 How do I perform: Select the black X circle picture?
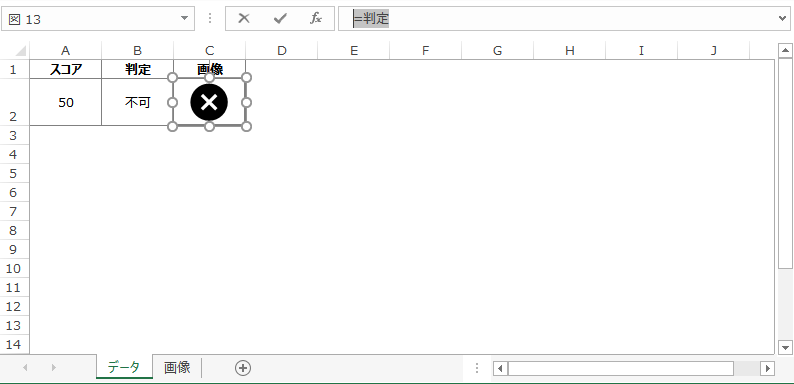click(x=209, y=102)
